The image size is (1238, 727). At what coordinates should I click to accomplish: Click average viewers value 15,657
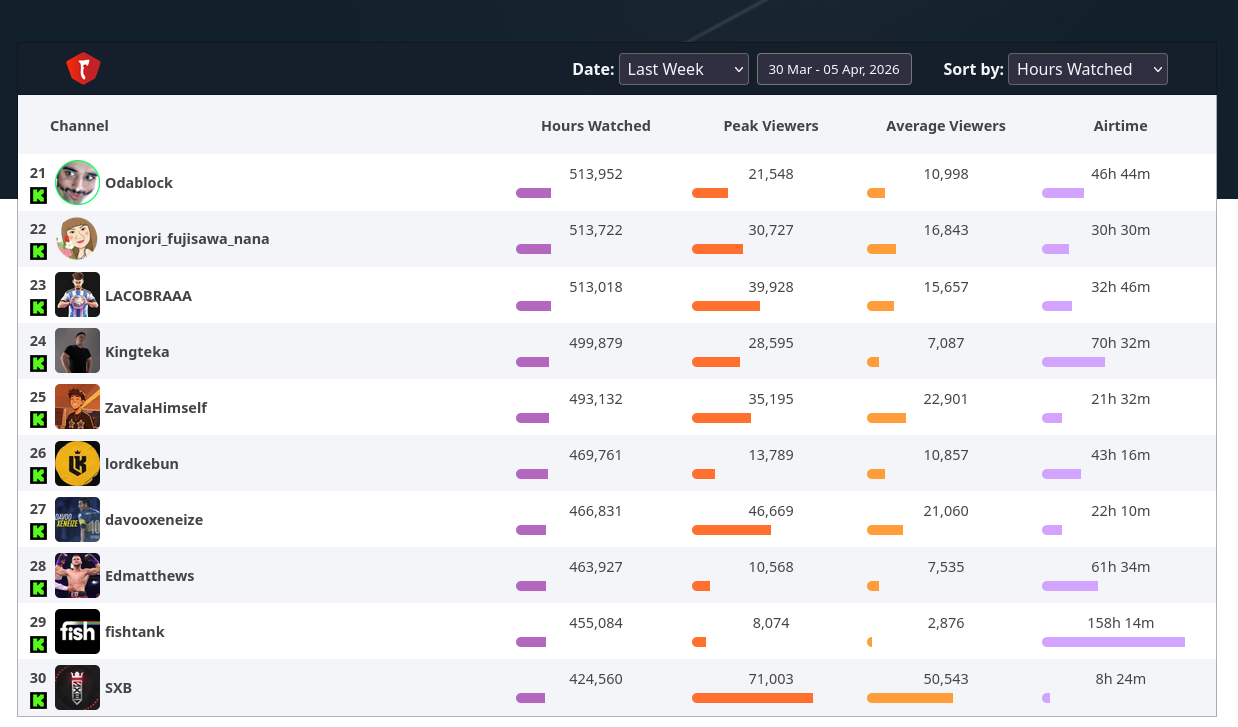946,286
